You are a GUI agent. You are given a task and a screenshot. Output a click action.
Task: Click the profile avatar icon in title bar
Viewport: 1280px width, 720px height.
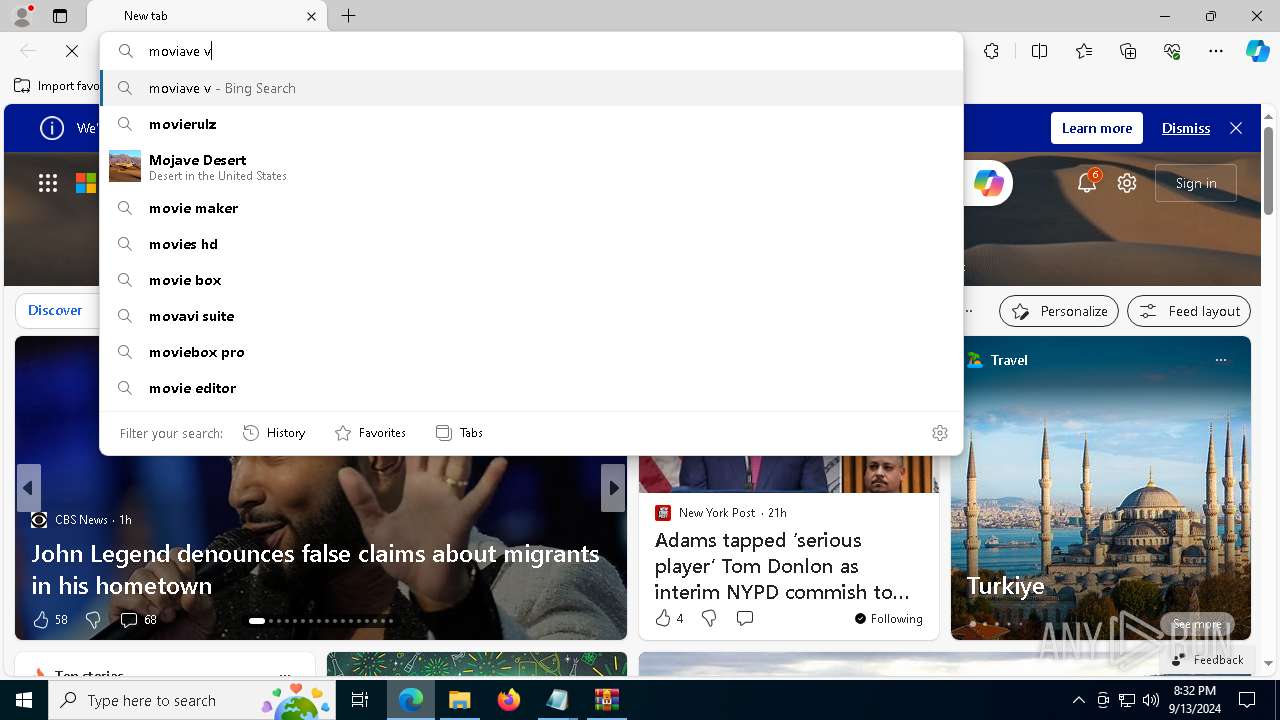[22, 16]
